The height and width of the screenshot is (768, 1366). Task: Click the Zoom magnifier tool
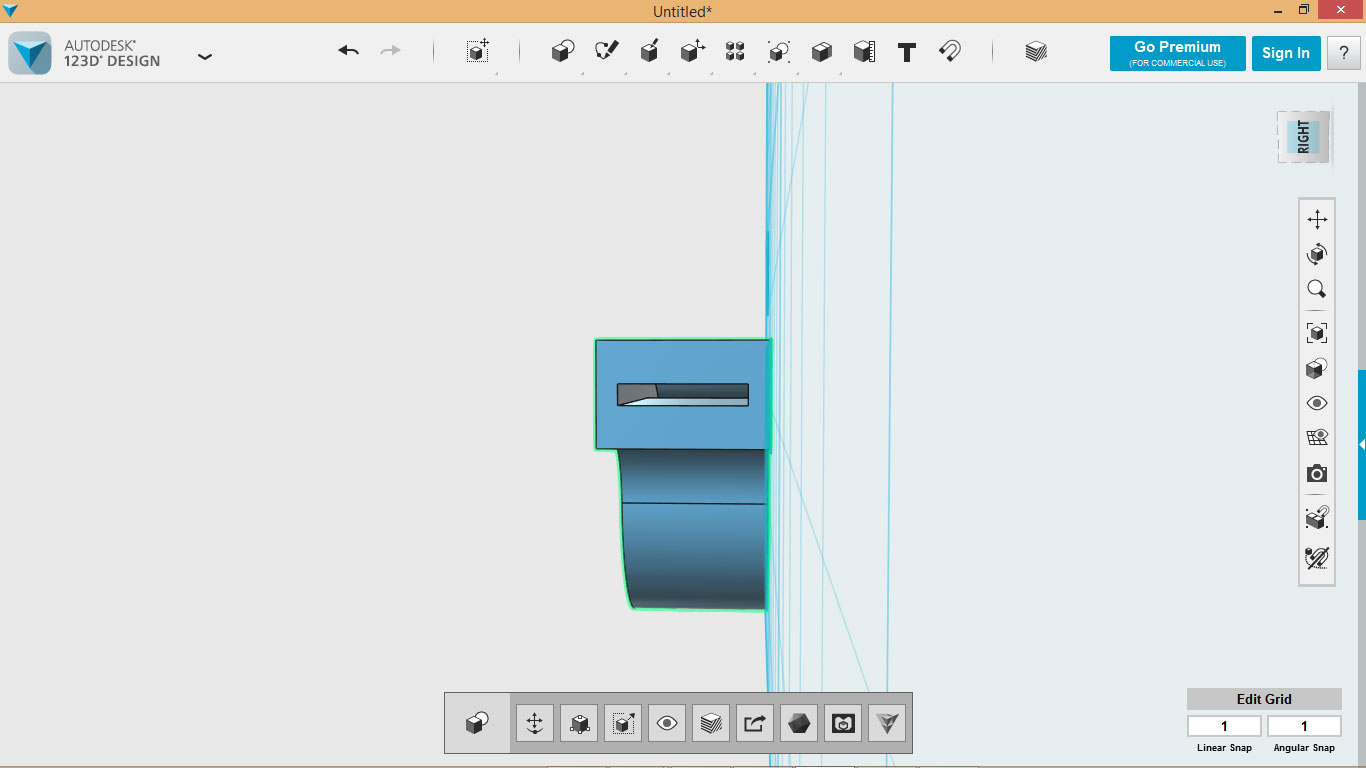click(x=1317, y=288)
